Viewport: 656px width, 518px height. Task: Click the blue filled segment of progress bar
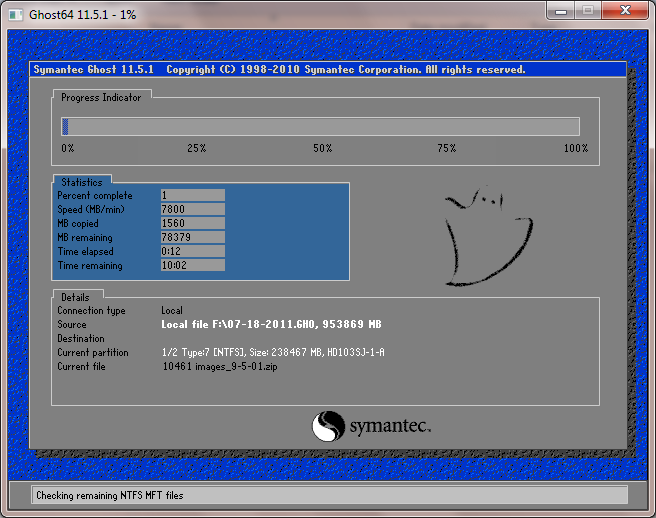click(65, 126)
